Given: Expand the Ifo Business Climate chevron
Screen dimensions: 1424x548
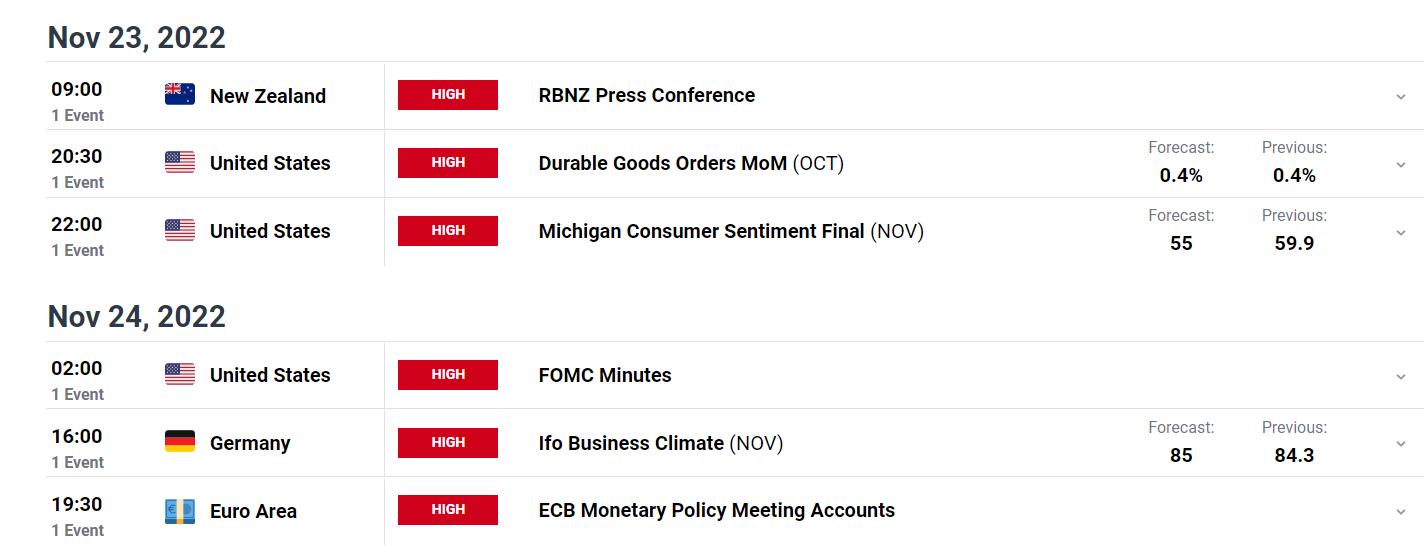Looking at the screenshot, I should click(1400, 444).
